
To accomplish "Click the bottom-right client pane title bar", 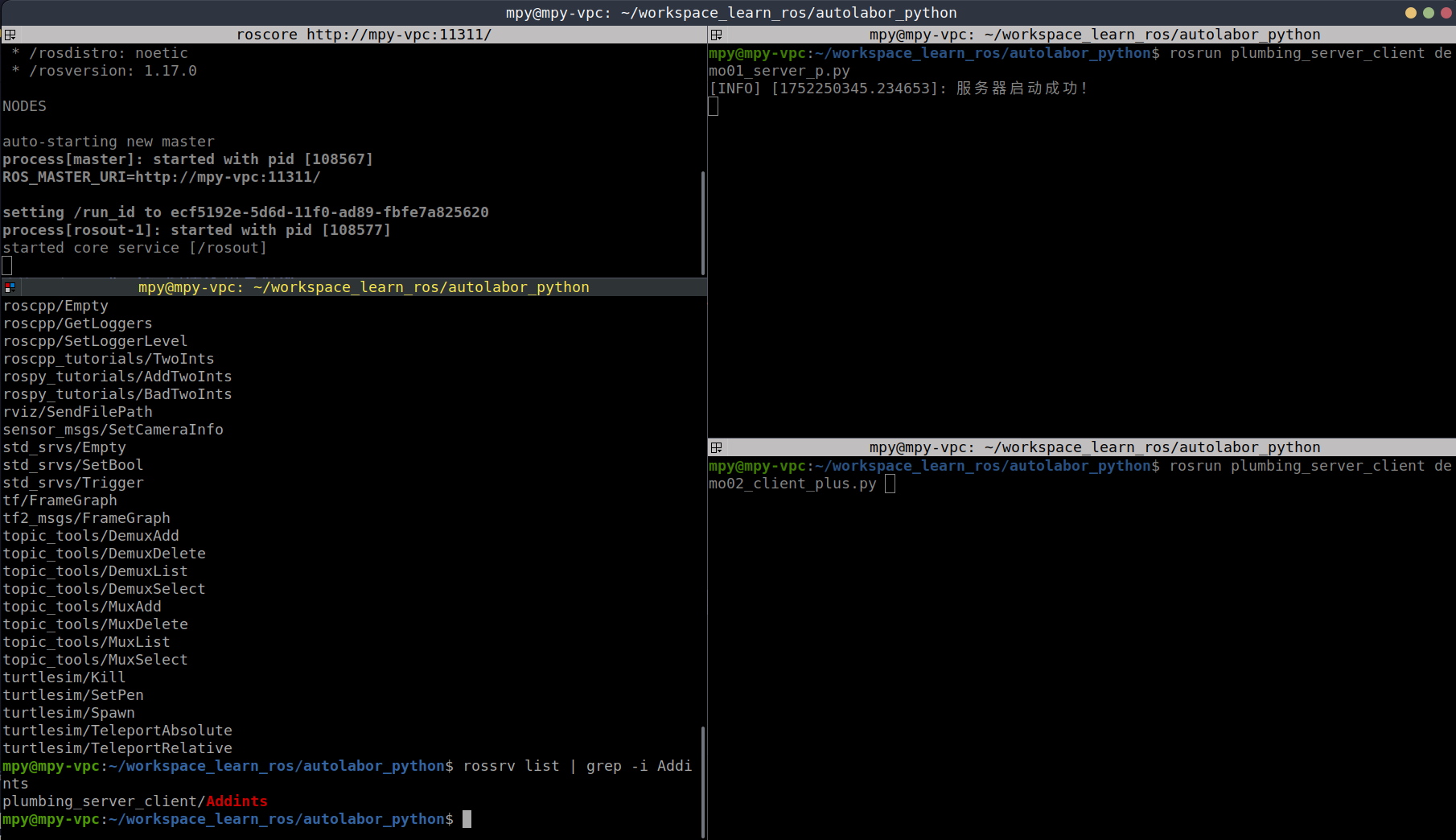I will [x=1094, y=447].
